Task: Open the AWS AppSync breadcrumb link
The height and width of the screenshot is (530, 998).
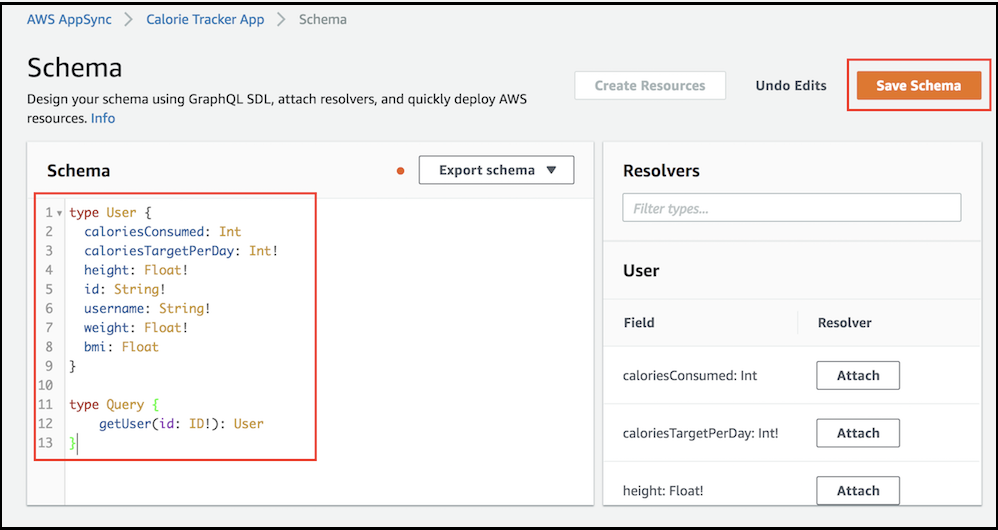Action: pyautogui.click(x=69, y=20)
